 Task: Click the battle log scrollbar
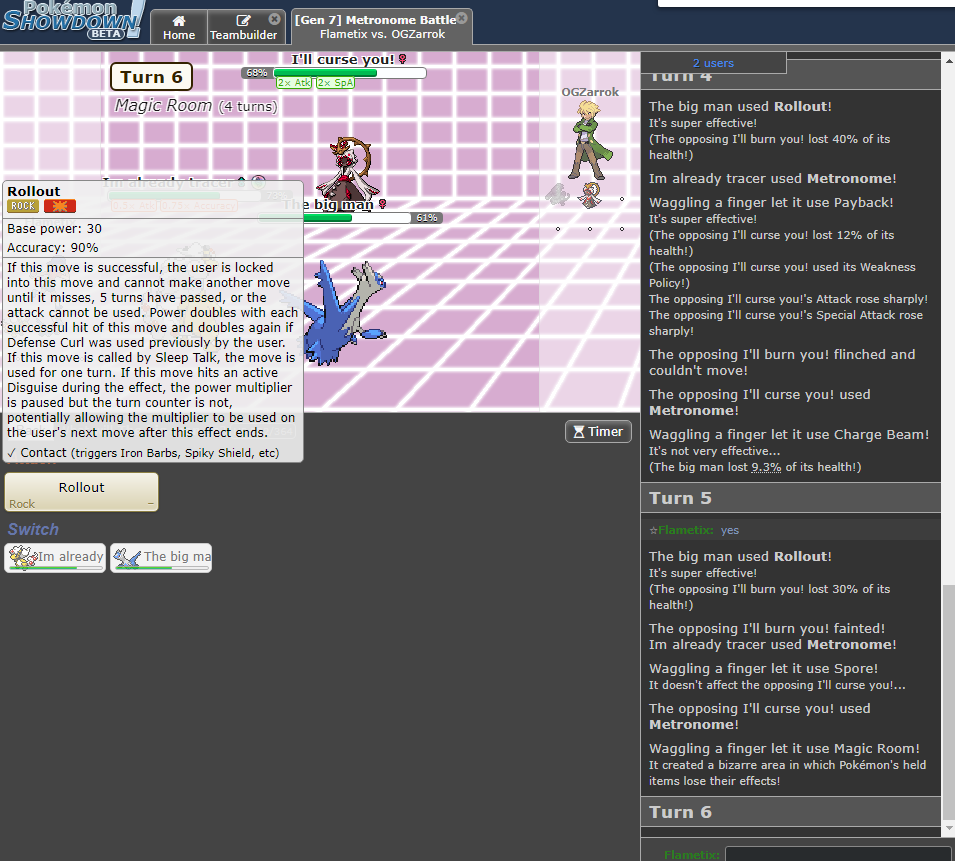click(948, 700)
